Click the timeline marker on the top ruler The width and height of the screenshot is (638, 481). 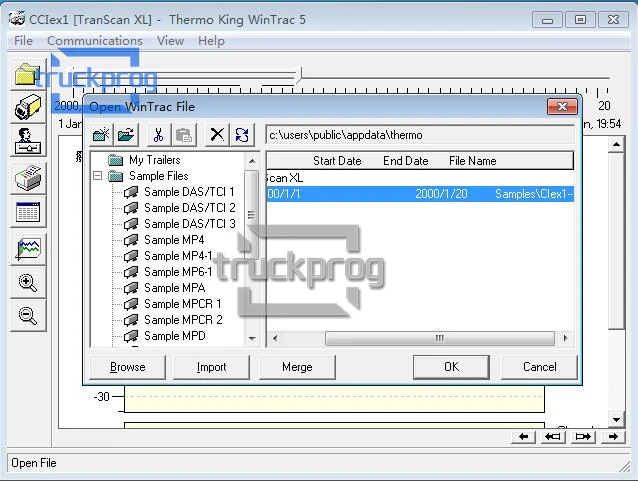300,74
